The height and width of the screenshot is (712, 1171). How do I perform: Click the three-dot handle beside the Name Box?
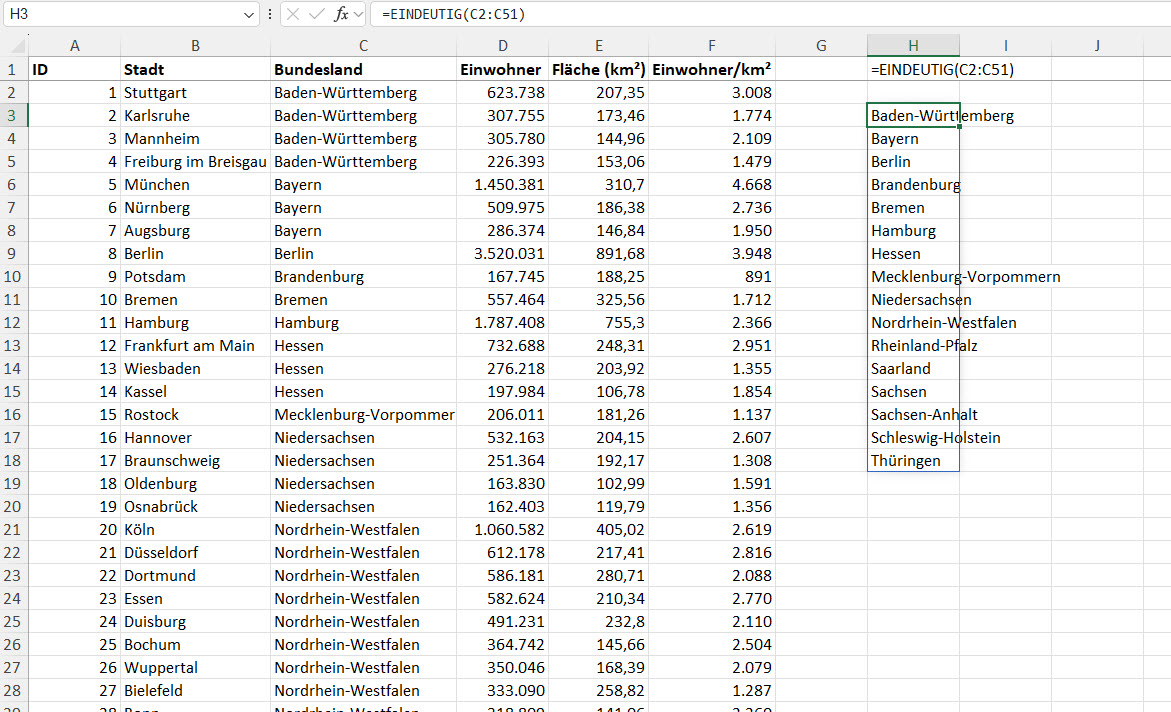[270, 14]
